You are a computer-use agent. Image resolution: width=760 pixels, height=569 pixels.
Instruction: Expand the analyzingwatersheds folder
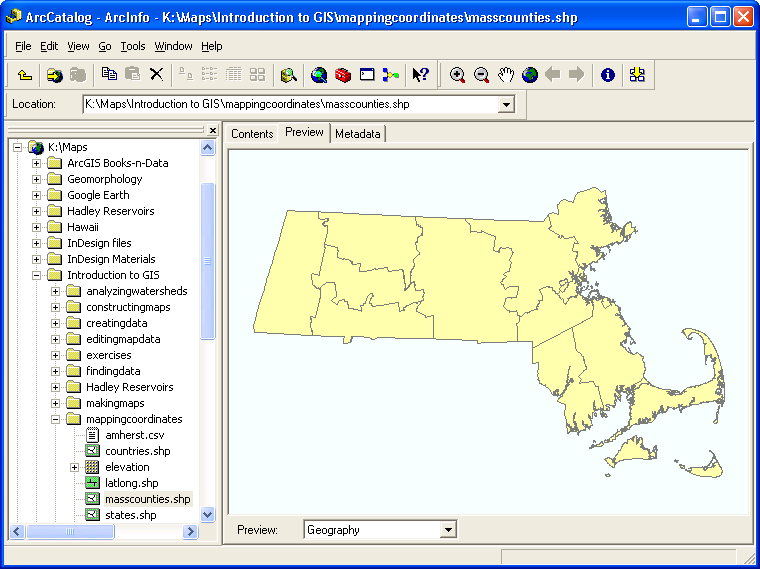pos(55,291)
